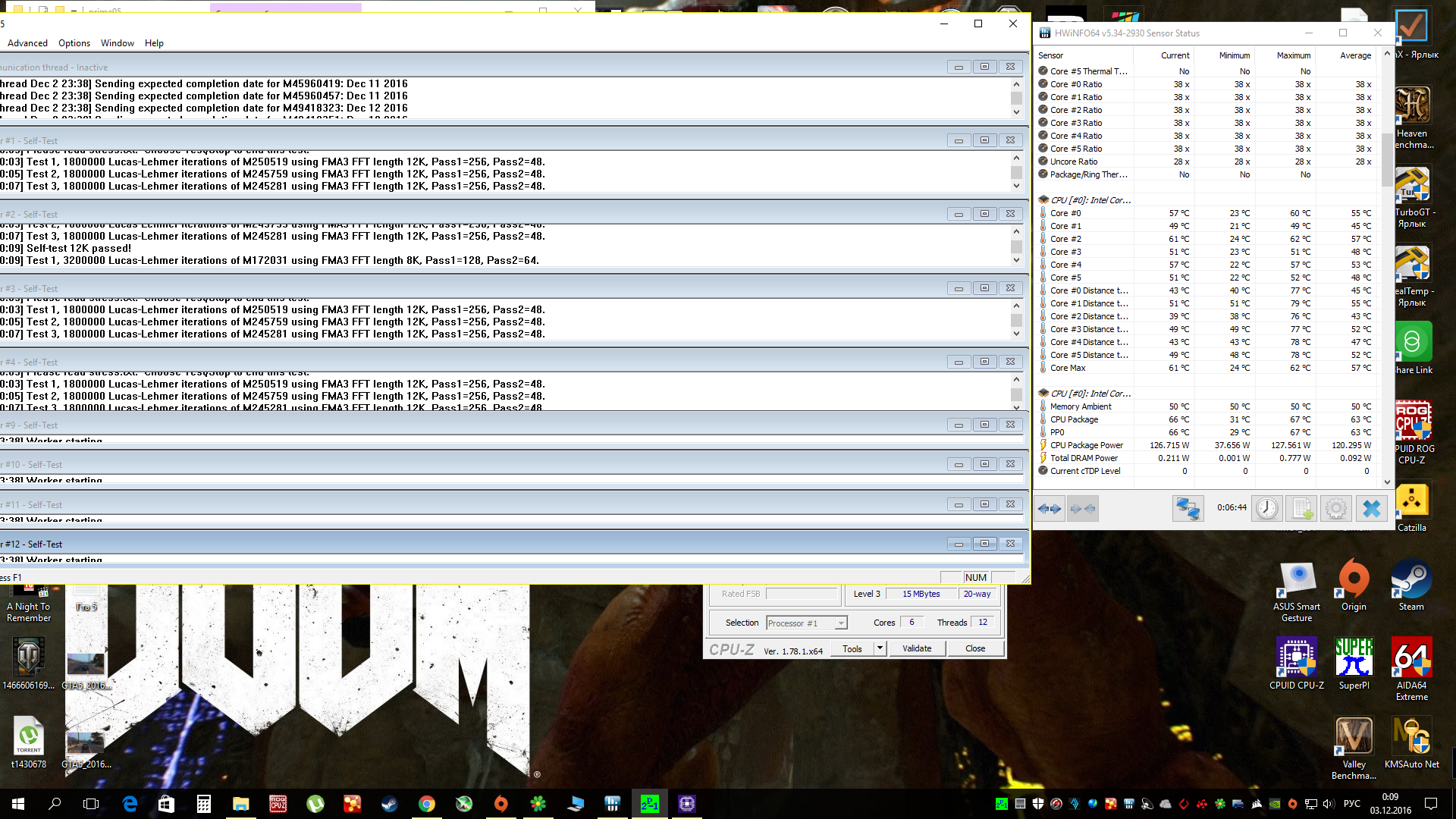The image size is (1456, 819).
Task: Expand the CPU-Z Tools dropdown arrow
Action: [880, 648]
